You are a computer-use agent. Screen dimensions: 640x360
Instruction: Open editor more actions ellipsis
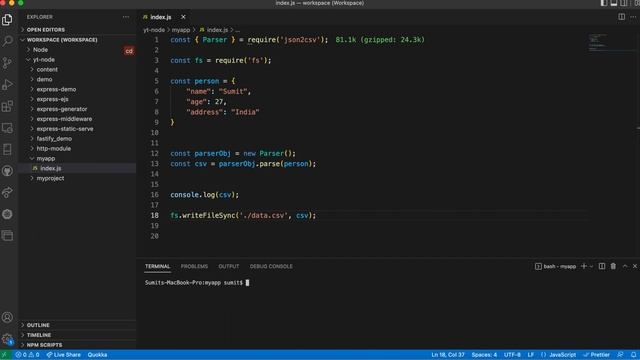click(633, 17)
